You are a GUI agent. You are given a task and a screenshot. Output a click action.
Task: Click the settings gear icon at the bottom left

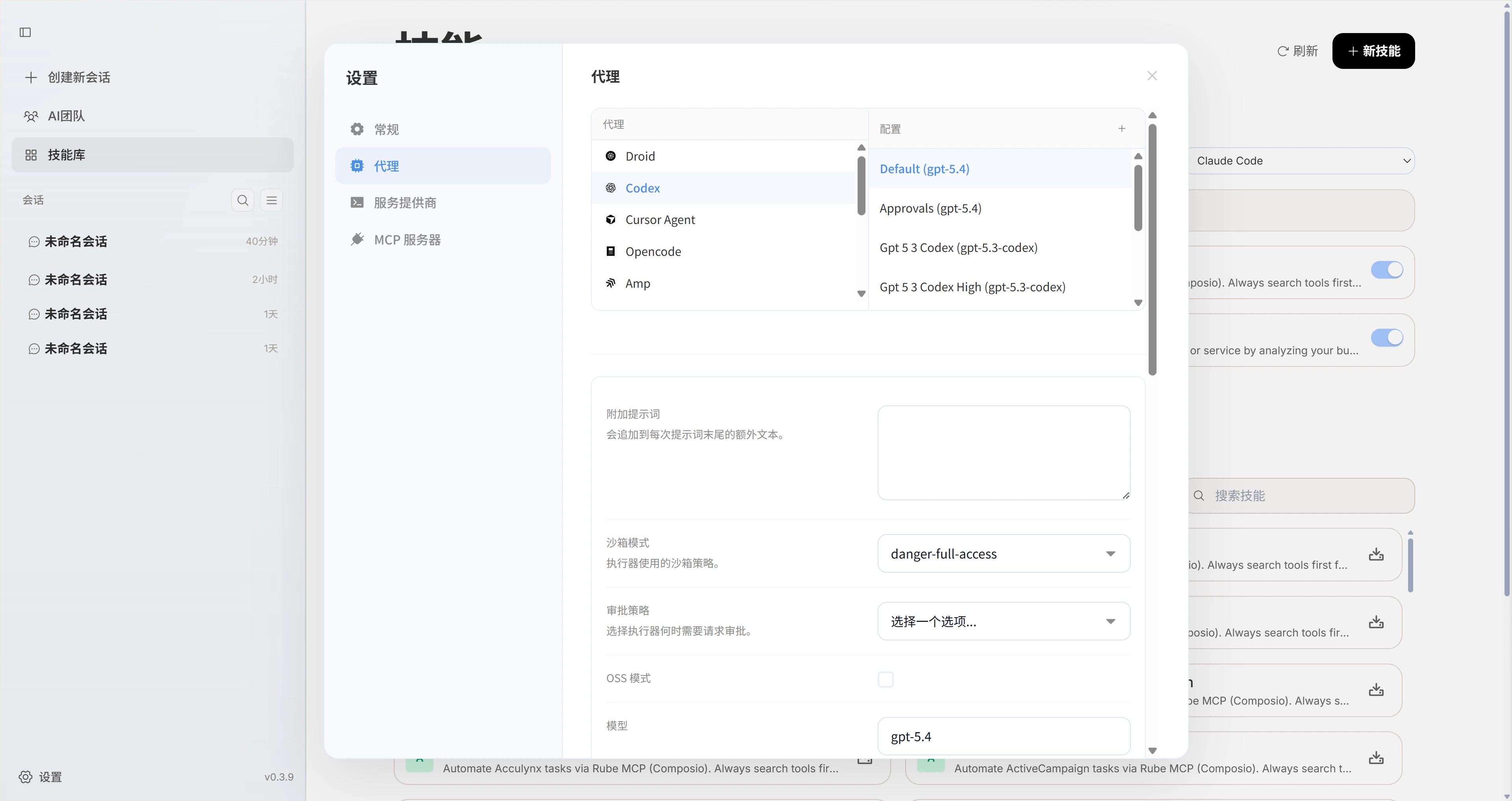point(25,777)
